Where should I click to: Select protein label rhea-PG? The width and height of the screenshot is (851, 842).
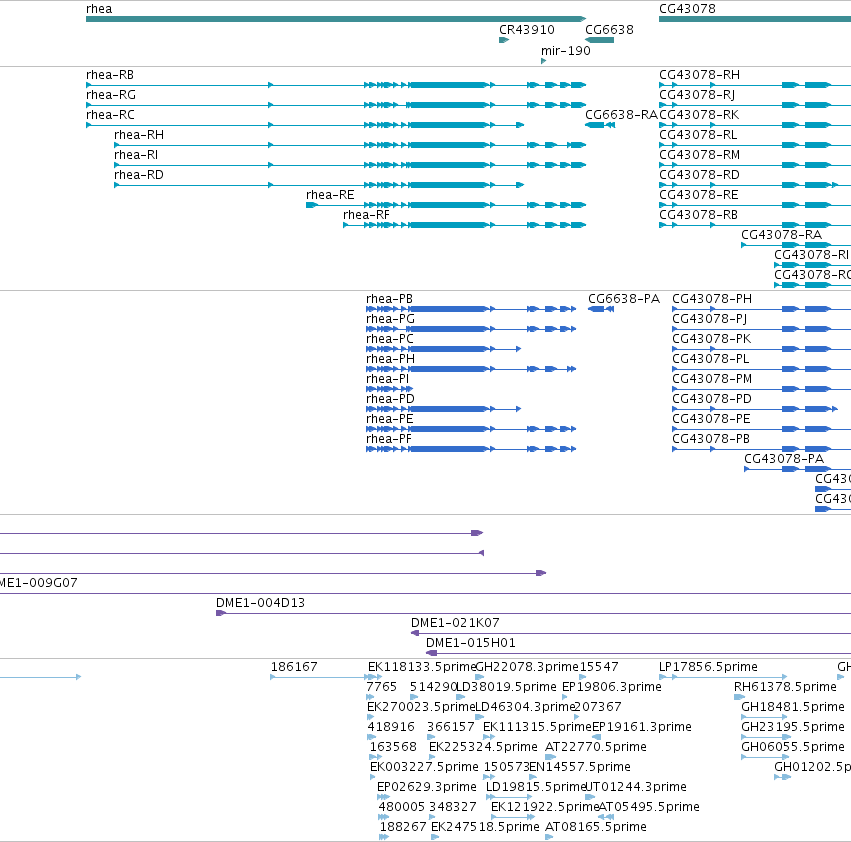pyautogui.click(x=390, y=319)
